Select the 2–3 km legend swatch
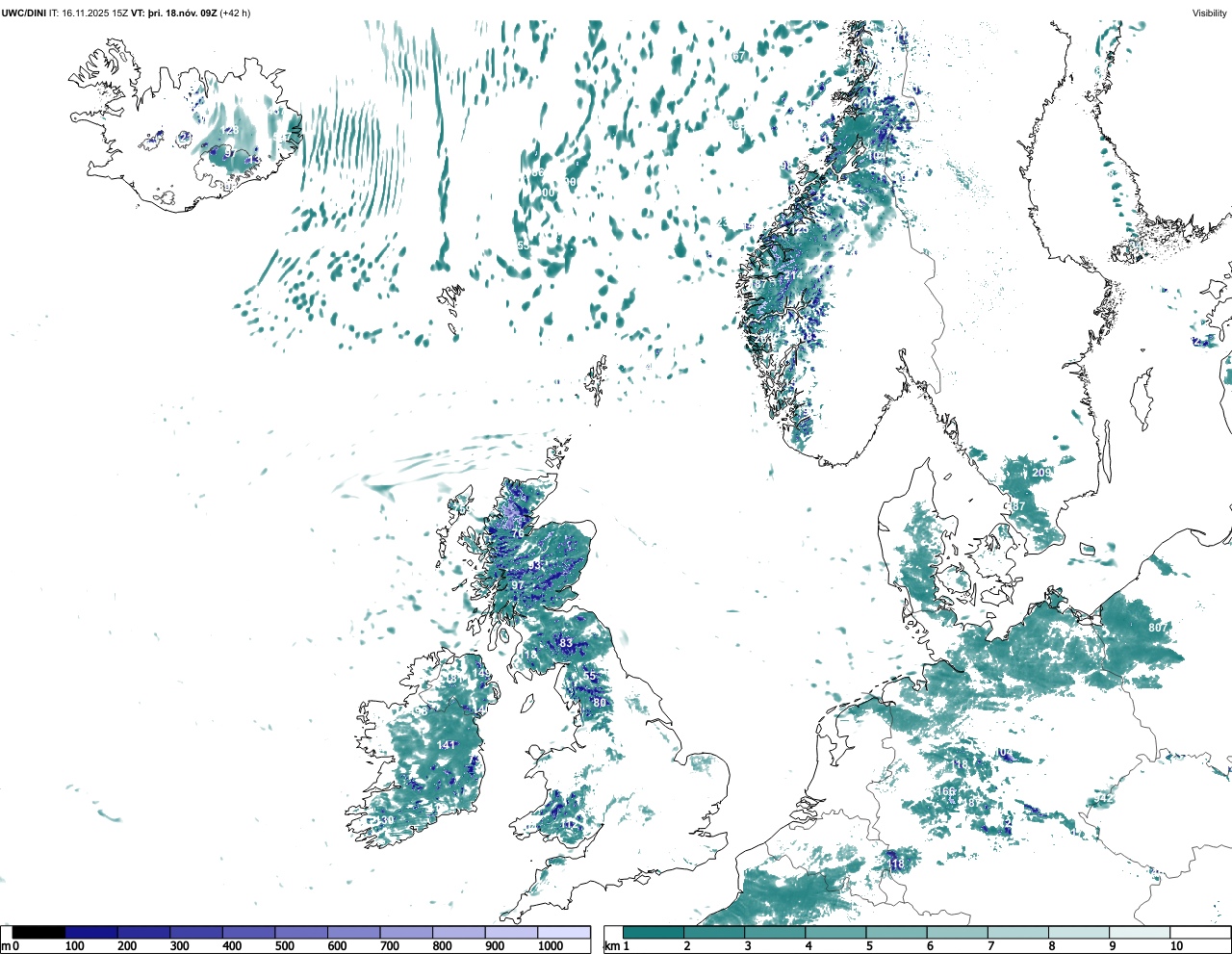Viewport: 1232px width, 954px height. click(x=714, y=932)
